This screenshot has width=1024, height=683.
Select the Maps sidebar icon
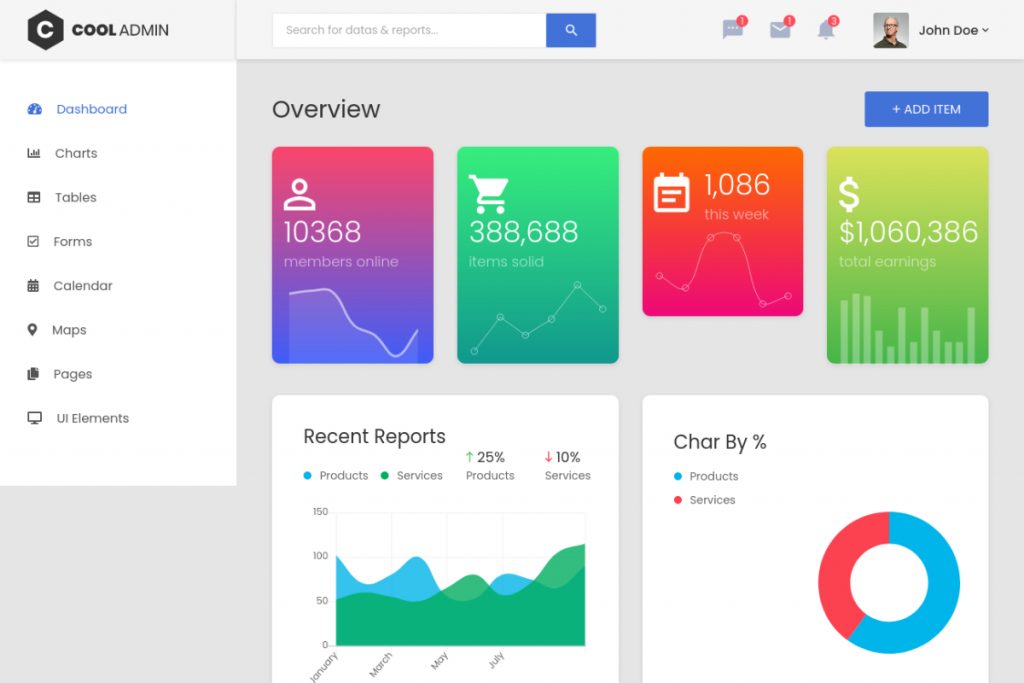pyautogui.click(x=33, y=330)
